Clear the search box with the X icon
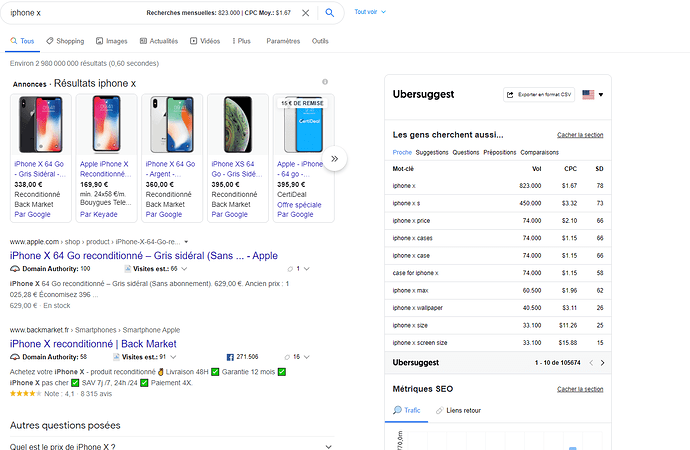 305,13
